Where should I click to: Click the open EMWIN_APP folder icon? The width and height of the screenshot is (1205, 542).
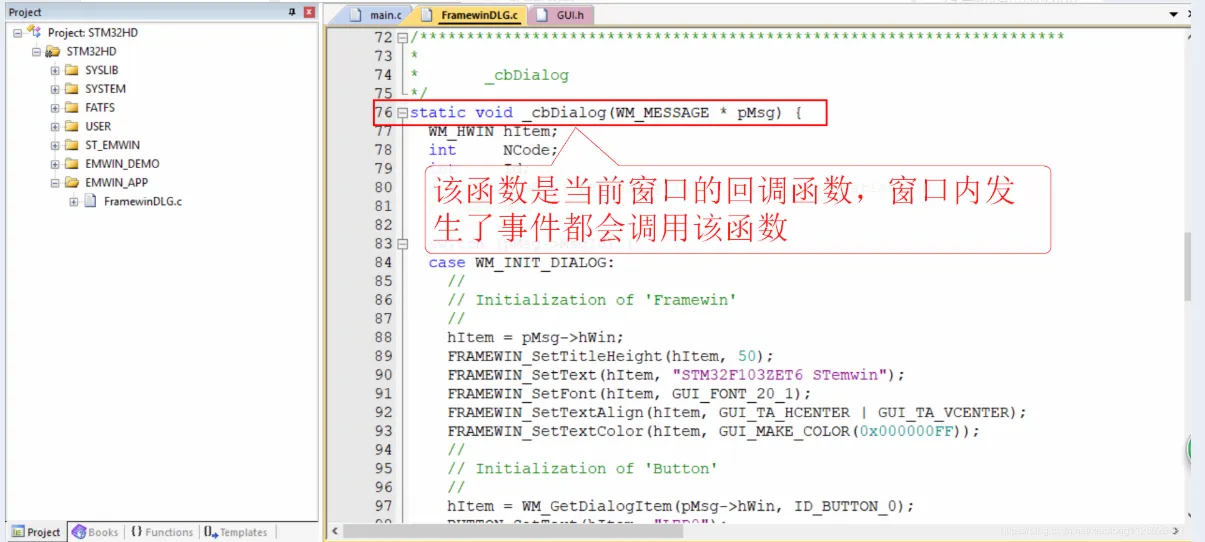tap(71, 182)
